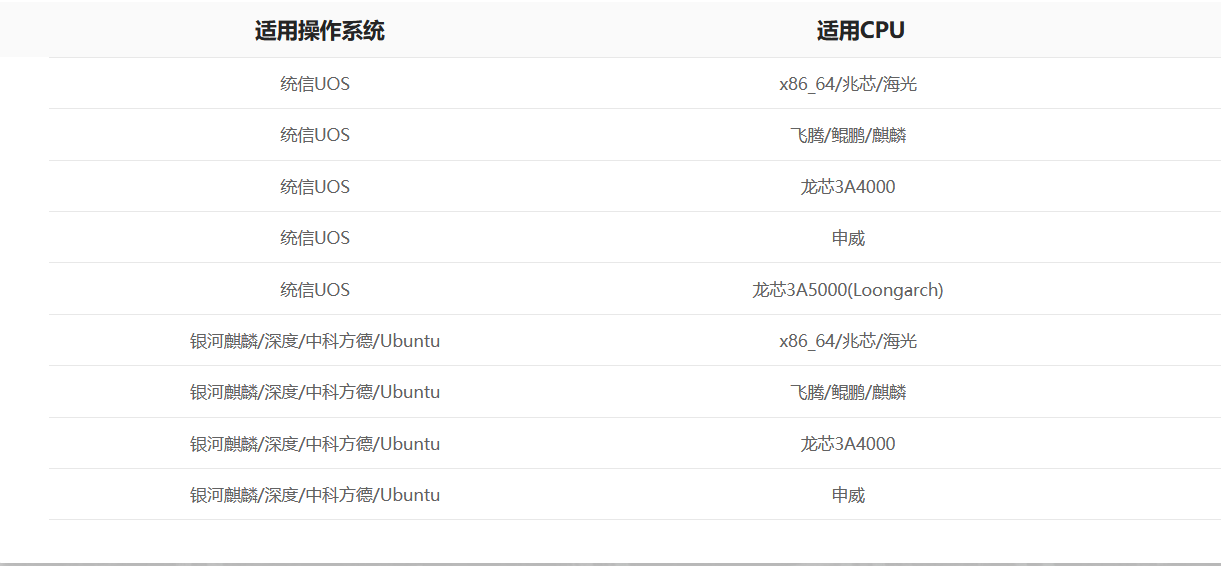Select 统信UOS cell beside 飞腾/鲲鹏/麒麟
The height and width of the screenshot is (566, 1221).
pos(315,135)
